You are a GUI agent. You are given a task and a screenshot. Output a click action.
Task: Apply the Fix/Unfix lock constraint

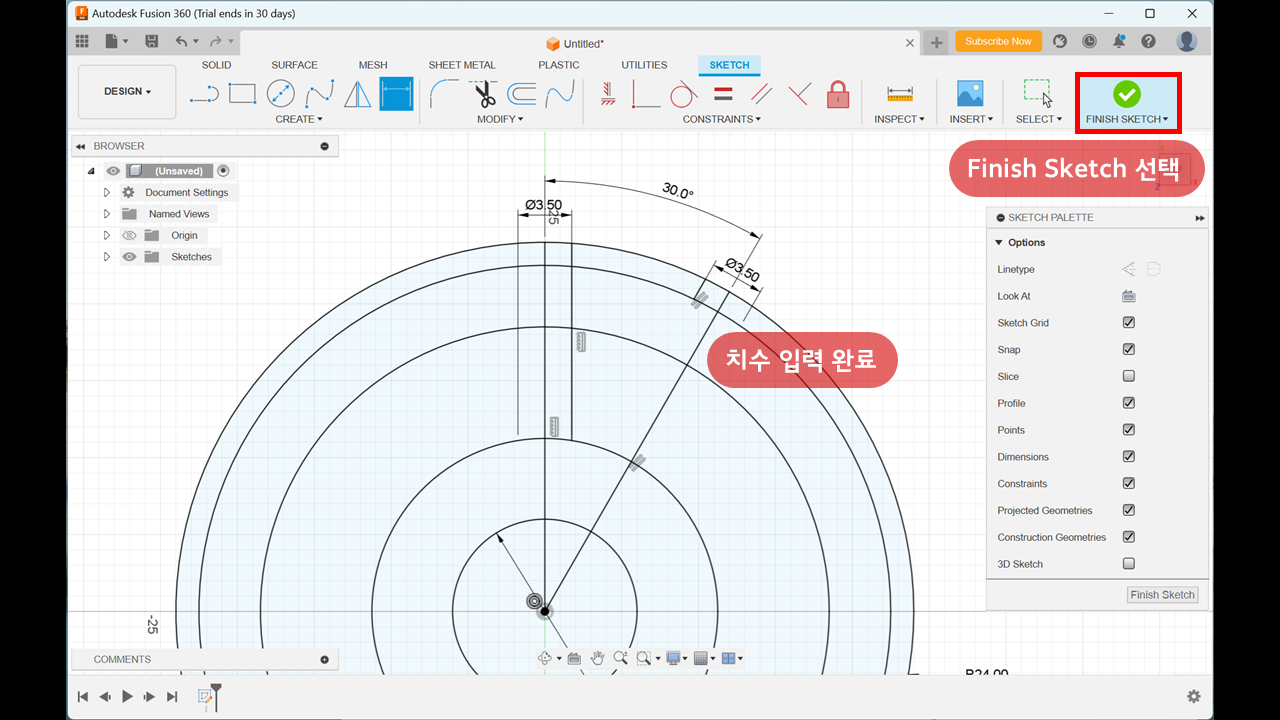click(x=838, y=94)
